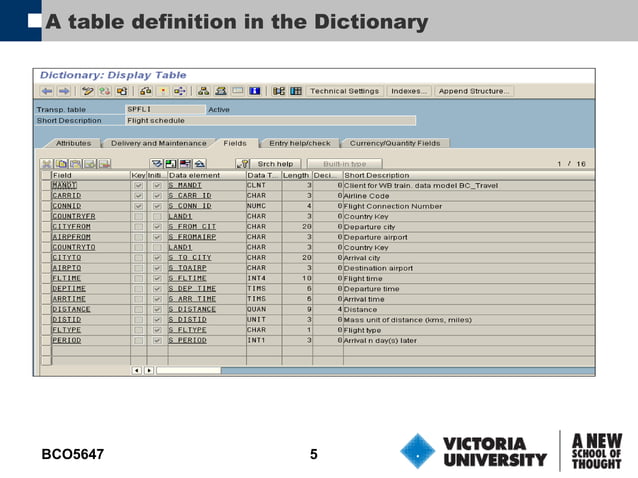Select the row selector for CARRID
Image resolution: width=638 pixels, height=478 pixels.
point(45,196)
